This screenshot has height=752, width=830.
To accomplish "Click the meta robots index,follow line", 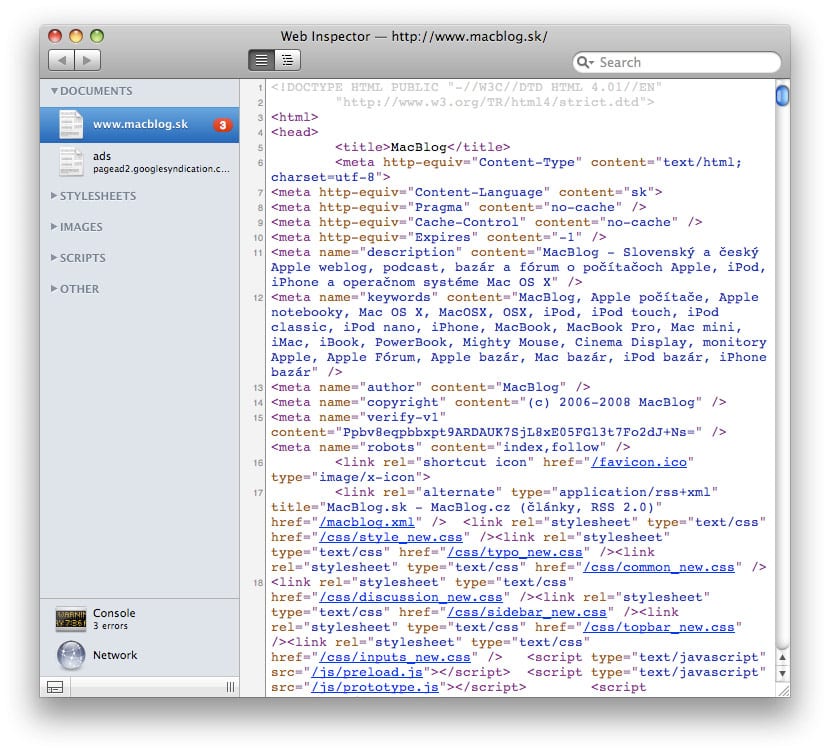I will click(450, 447).
